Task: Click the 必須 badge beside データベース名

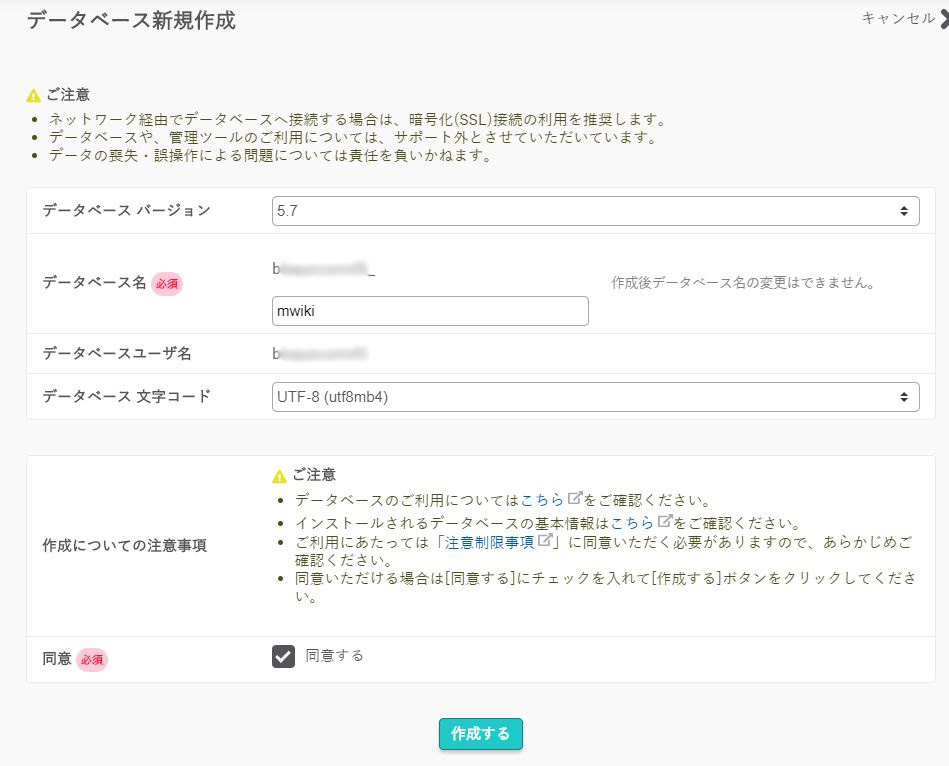Action: pos(167,284)
